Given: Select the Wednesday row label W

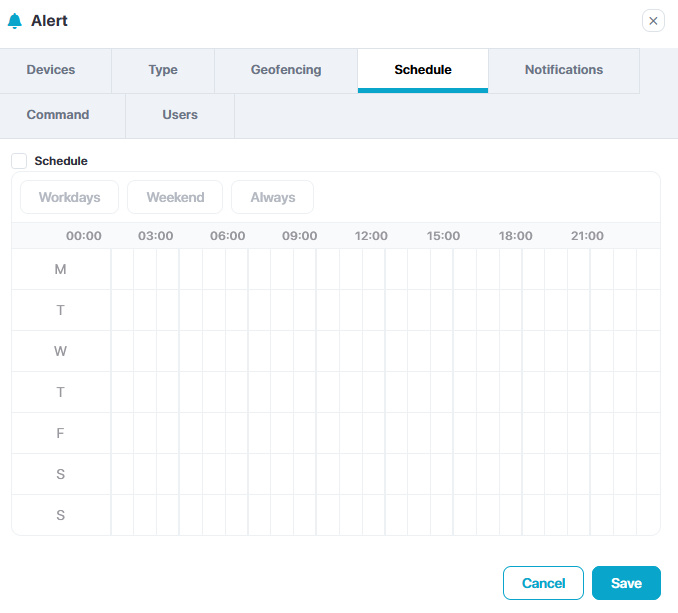Looking at the screenshot, I should tap(61, 352).
